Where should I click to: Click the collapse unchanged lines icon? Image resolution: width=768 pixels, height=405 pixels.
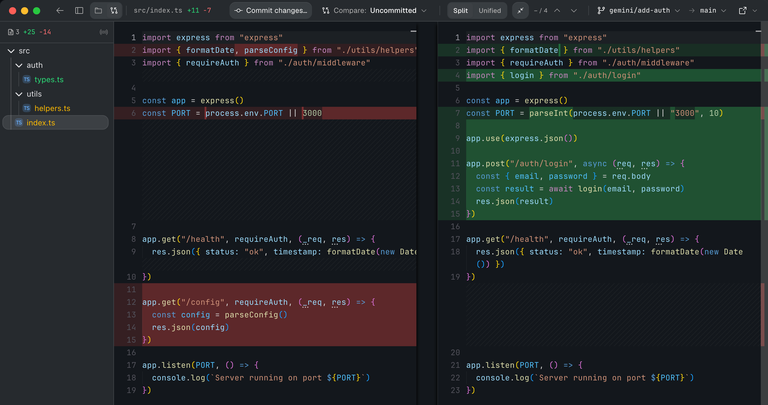click(520, 10)
